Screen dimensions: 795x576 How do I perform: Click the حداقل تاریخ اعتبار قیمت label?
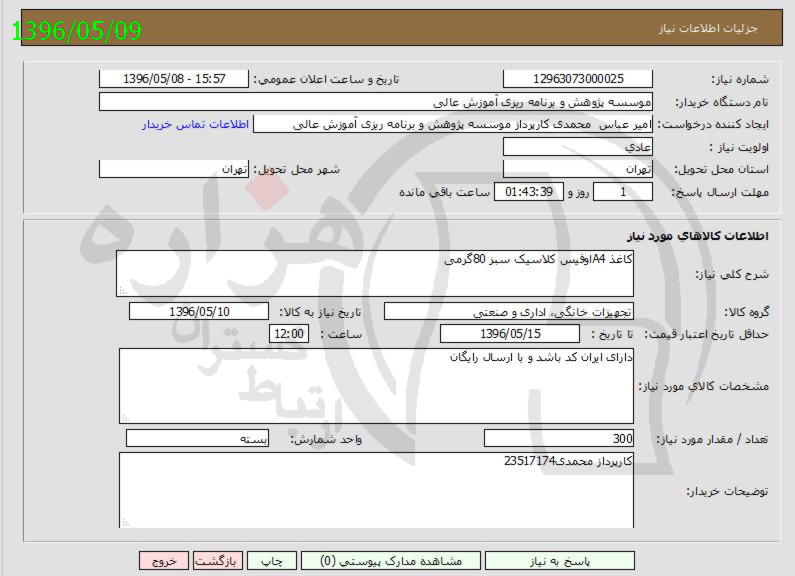707,334
